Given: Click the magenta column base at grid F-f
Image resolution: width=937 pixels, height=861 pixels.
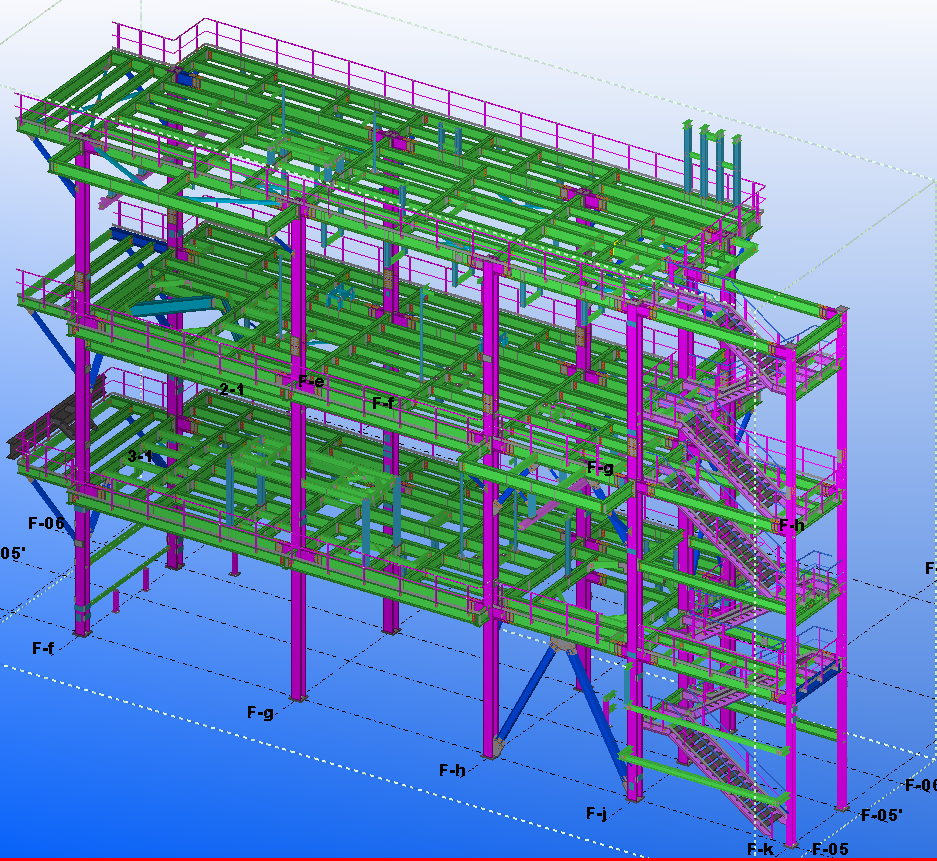Looking at the screenshot, I should click(x=82, y=628).
